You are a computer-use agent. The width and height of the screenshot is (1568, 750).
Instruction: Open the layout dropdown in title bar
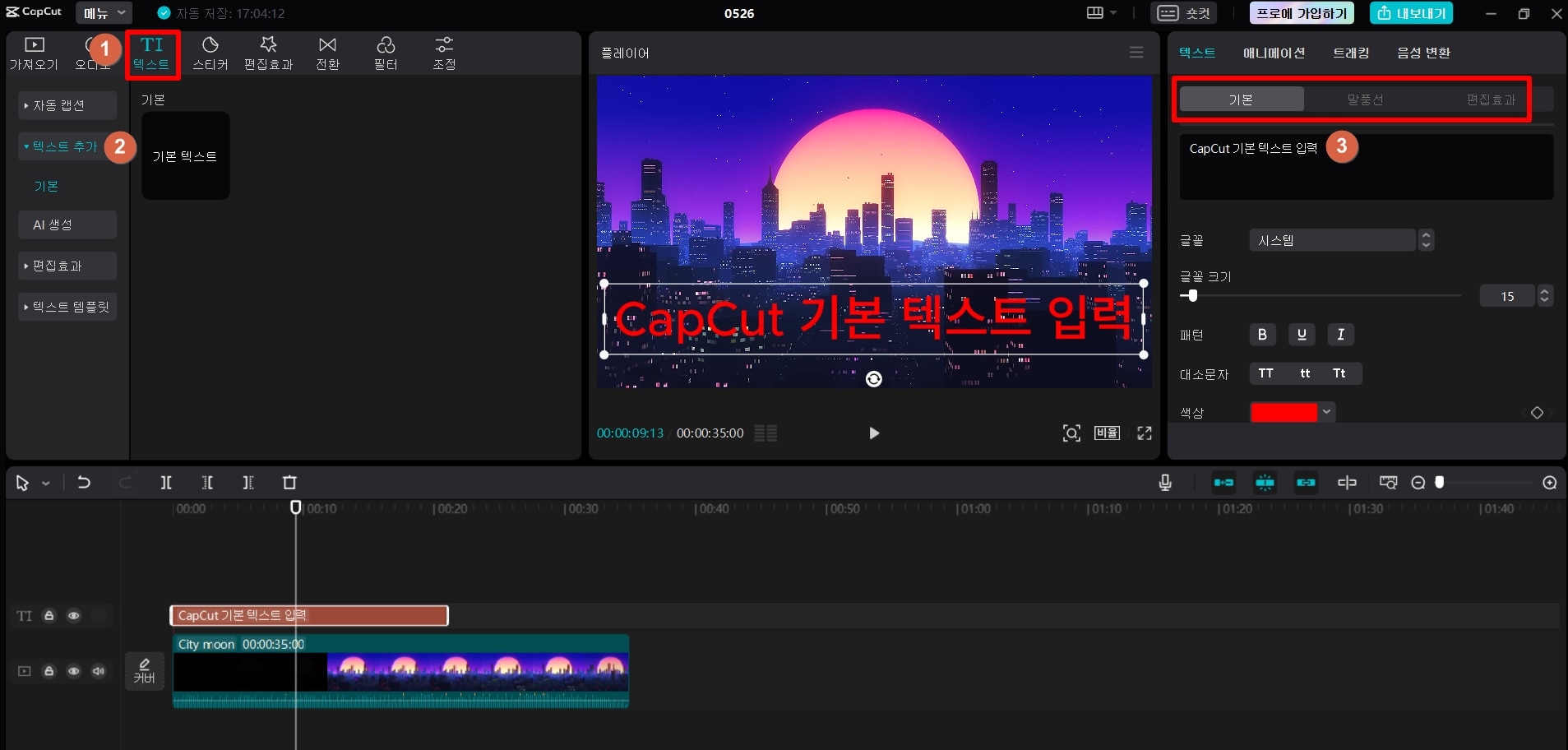1102,13
